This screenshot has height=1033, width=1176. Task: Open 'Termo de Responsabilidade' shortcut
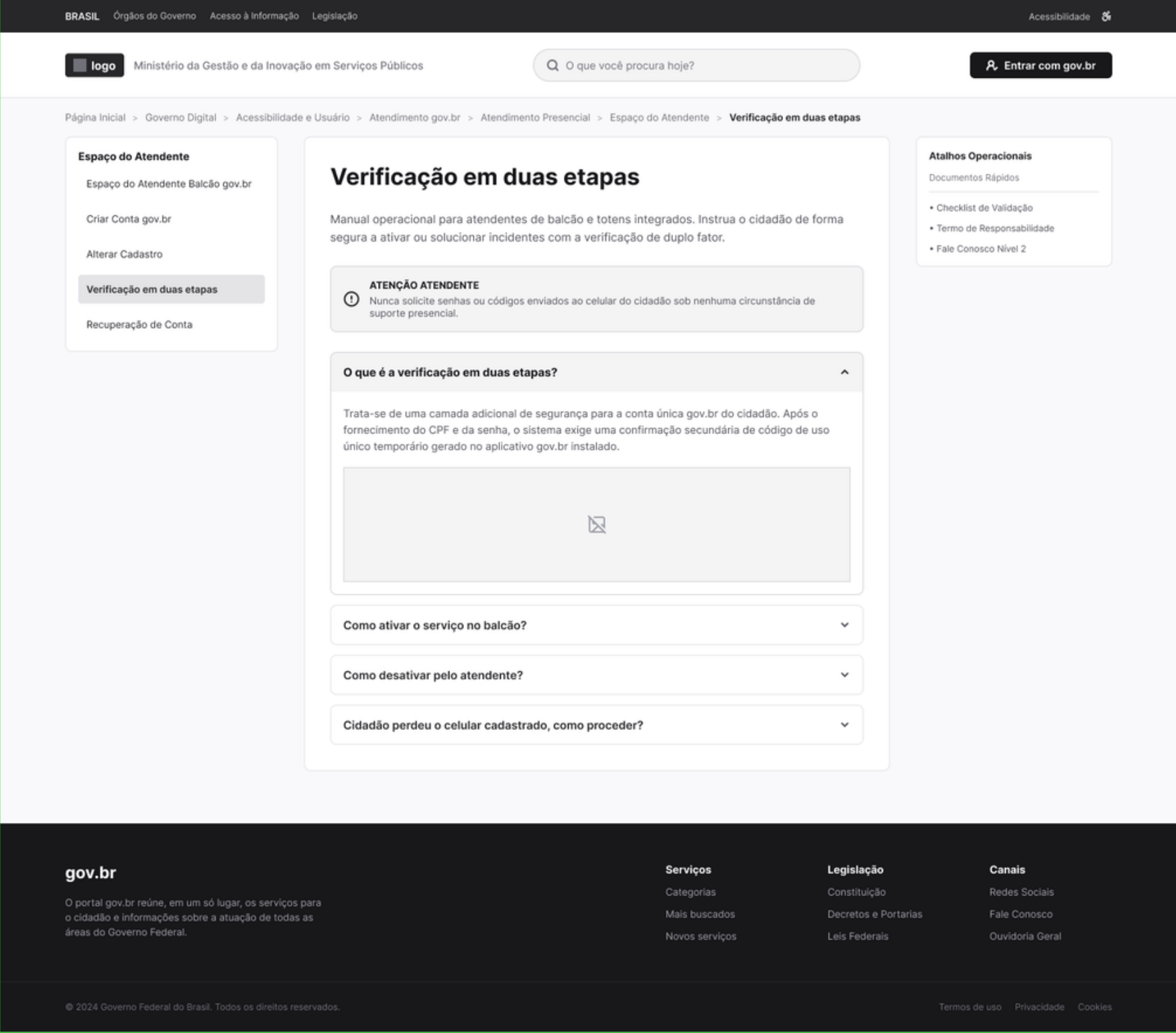coord(995,228)
